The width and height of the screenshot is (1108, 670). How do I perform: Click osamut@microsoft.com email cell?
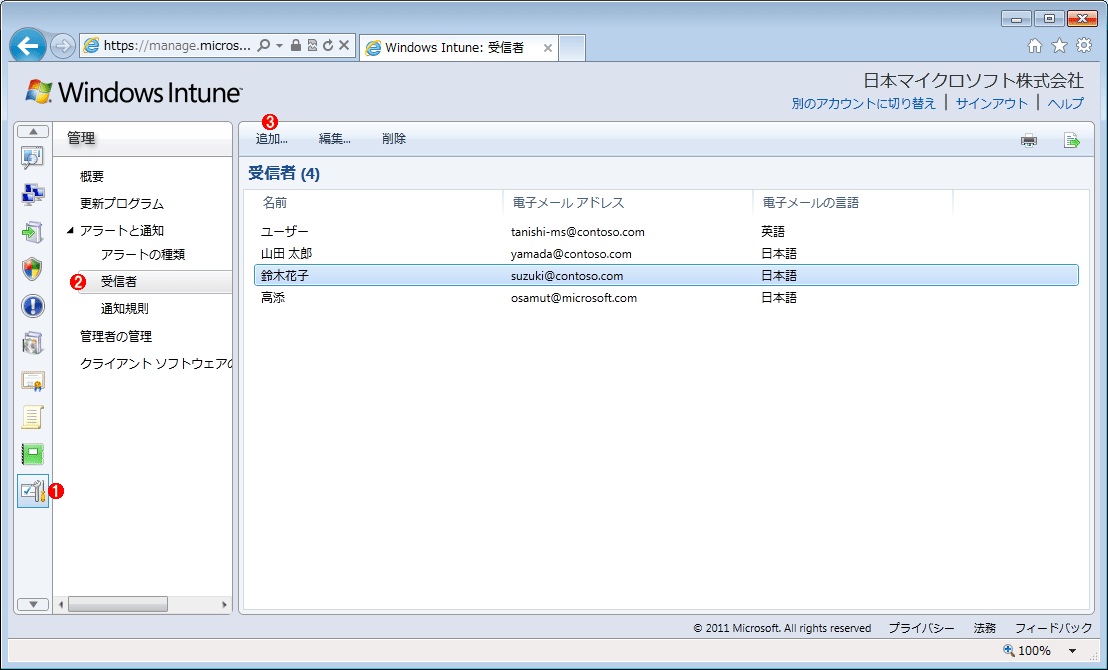click(574, 298)
